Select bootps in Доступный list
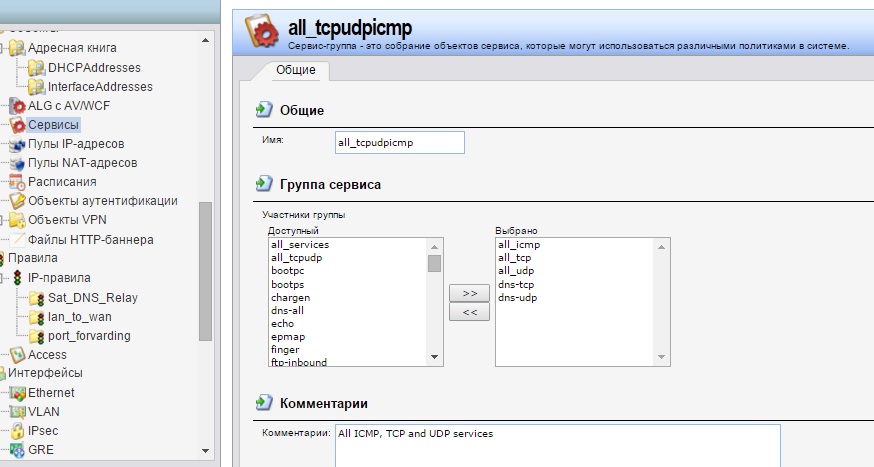Screen dimensions: 874x467 click(x=288, y=284)
